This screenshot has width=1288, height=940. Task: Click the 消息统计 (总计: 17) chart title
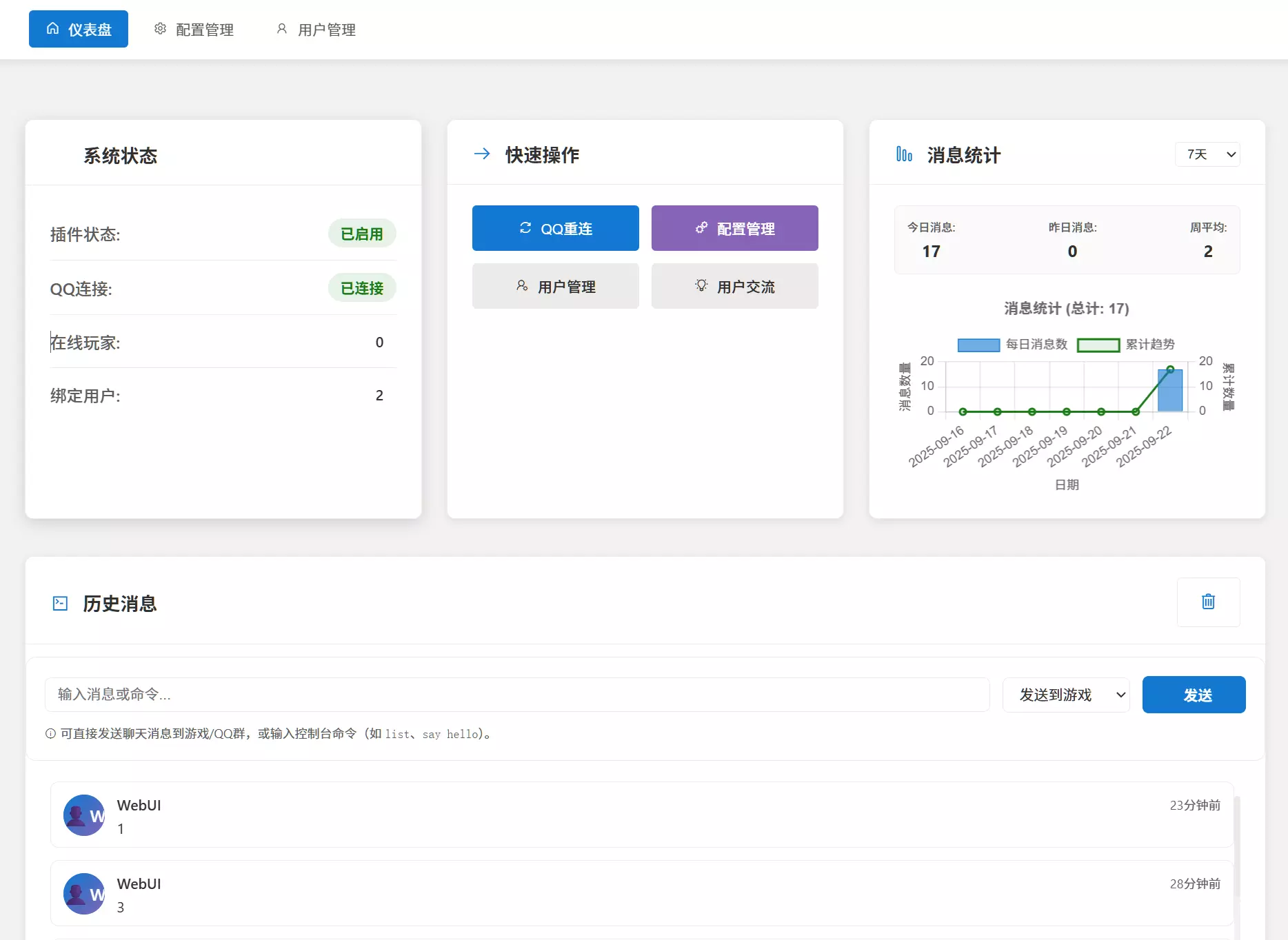[x=1067, y=308]
